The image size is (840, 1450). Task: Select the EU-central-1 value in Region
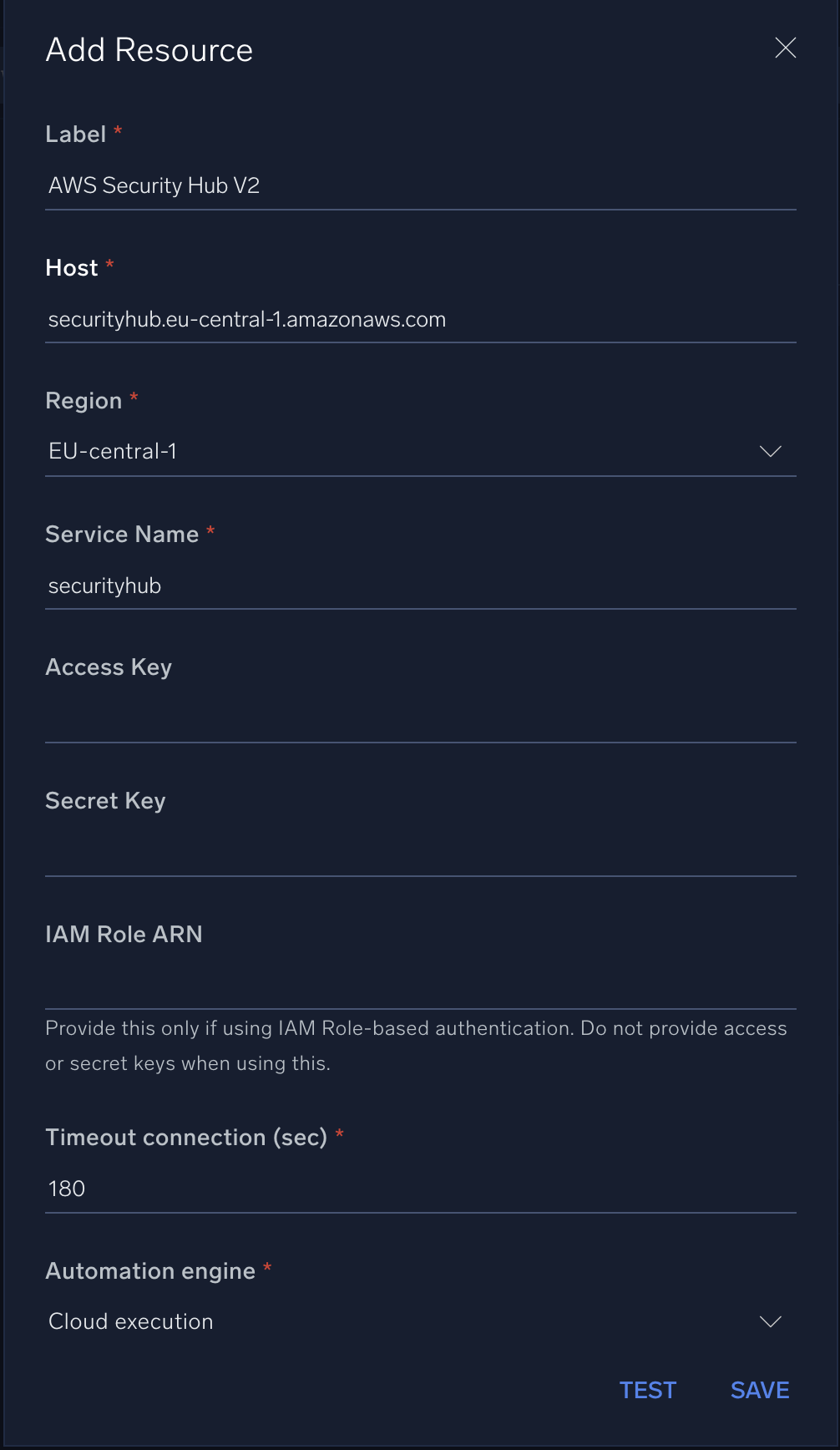click(113, 452)
